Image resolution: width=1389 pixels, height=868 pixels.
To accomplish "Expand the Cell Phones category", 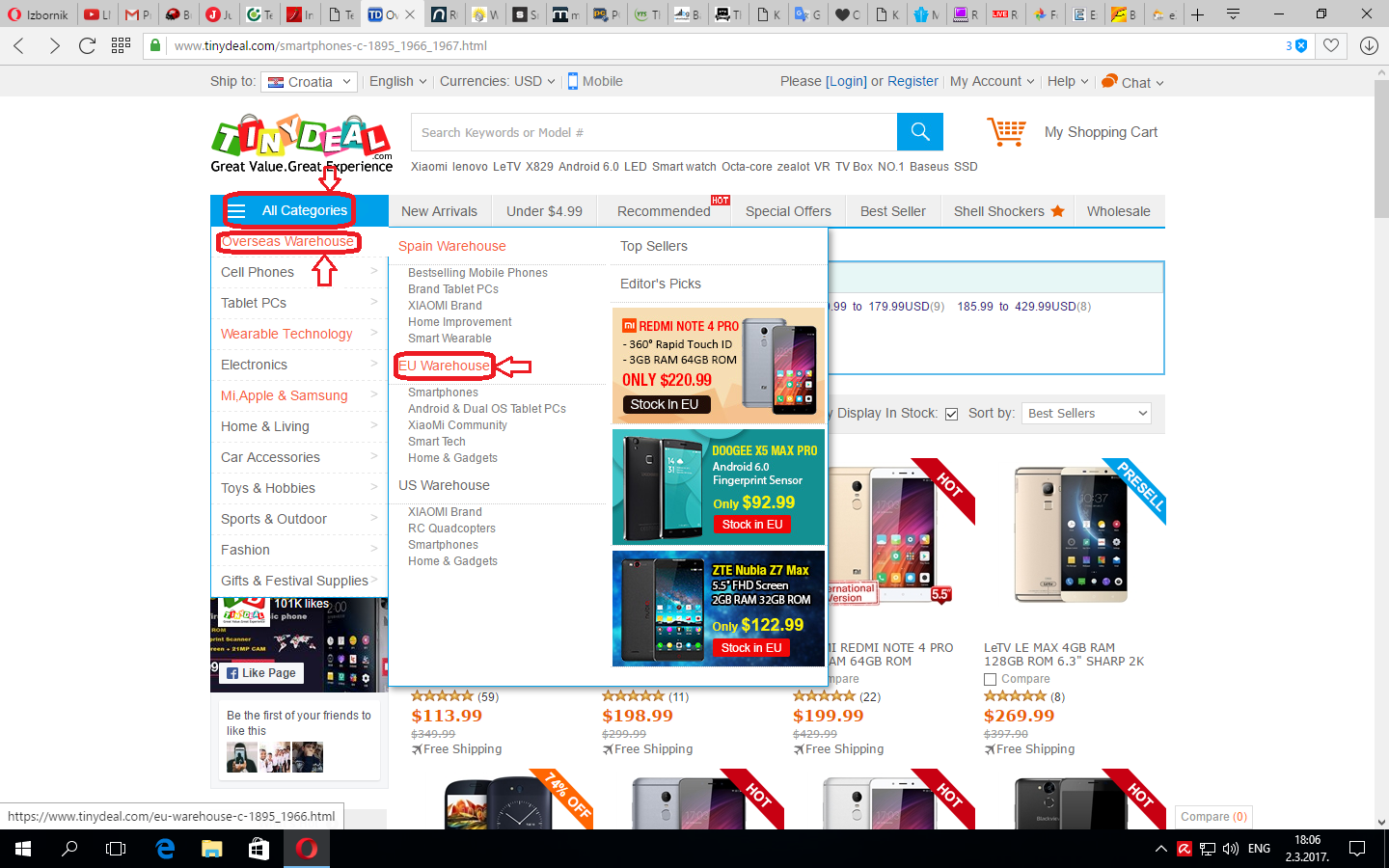I will pos(299,272).
